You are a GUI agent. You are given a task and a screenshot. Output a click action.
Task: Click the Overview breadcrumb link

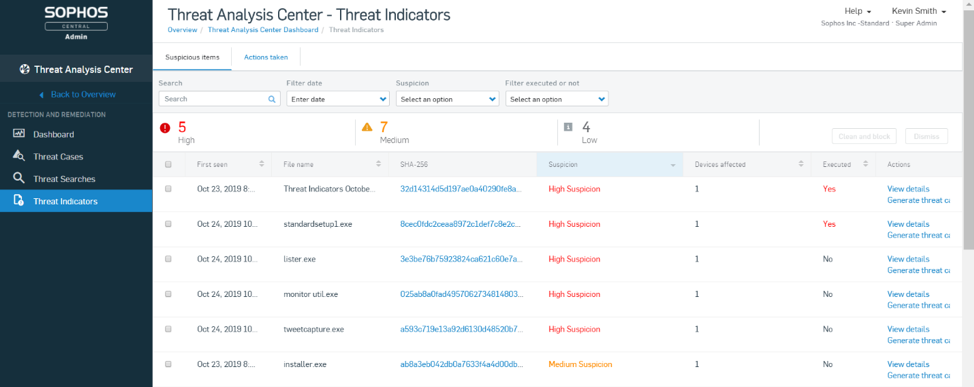coord(182,30)
